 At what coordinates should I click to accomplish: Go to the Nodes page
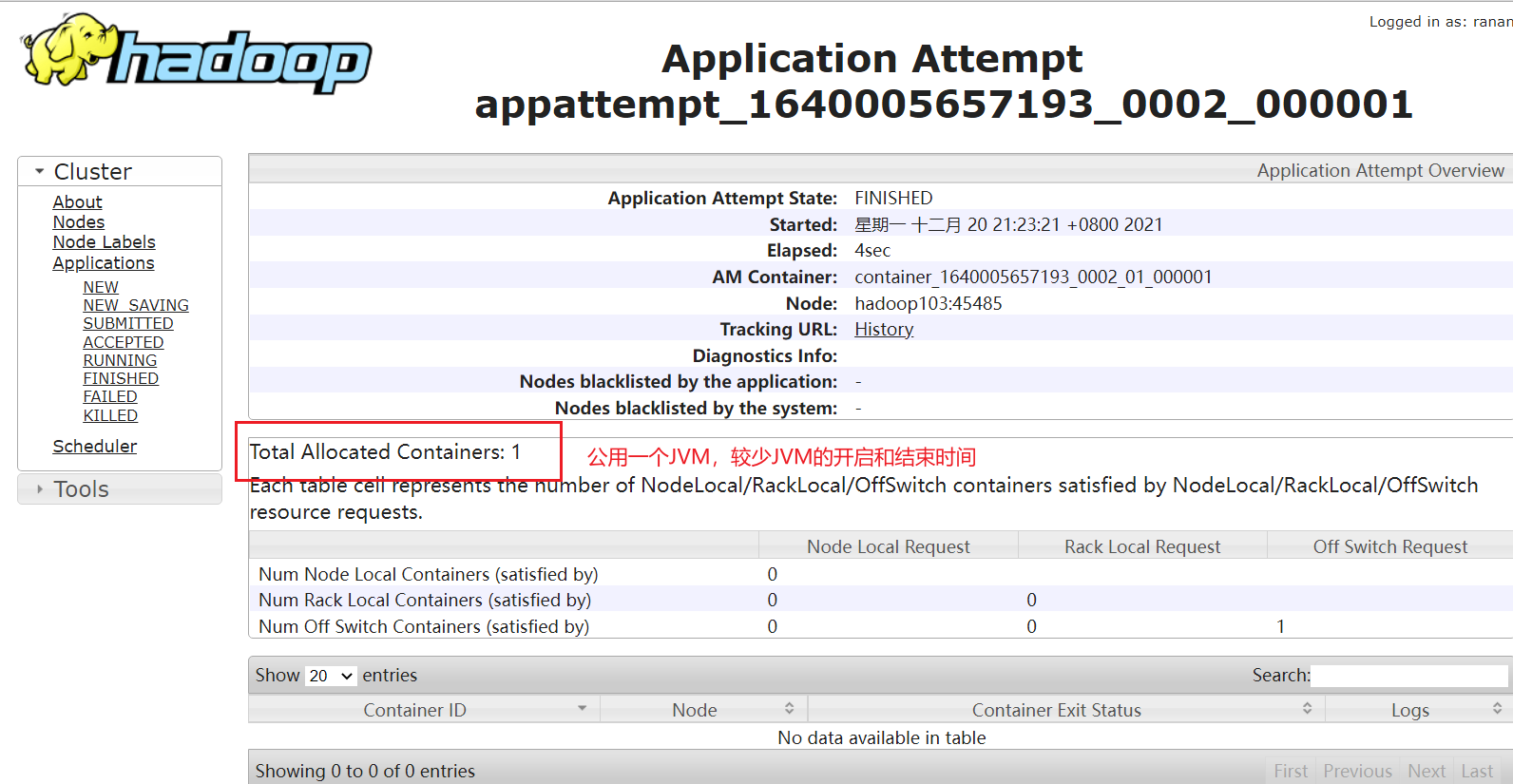pos(79,222)
